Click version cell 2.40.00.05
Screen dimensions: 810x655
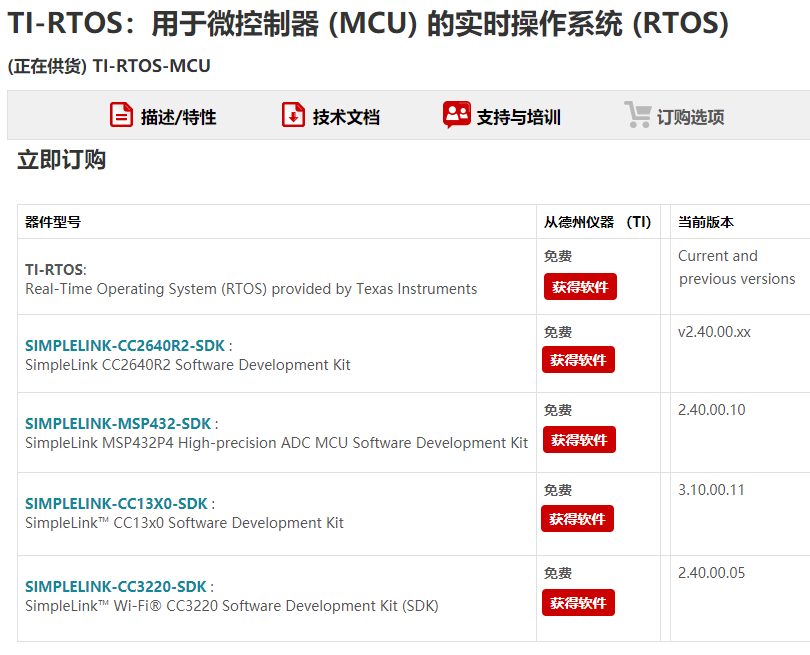[711, 573]
